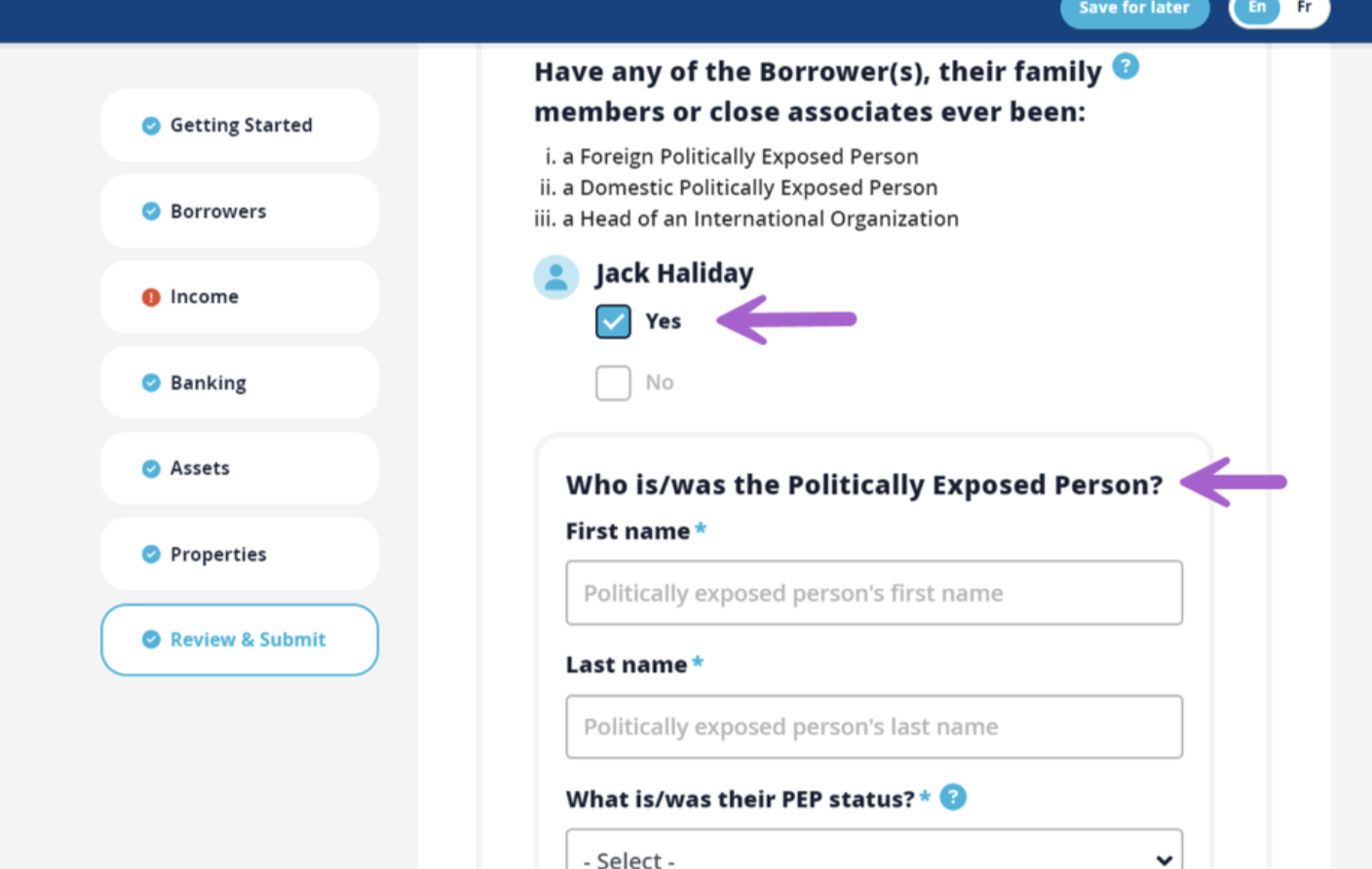Click the Properties step checkmark icon
Screen dimensions: 1372x869
pos(151,554)
